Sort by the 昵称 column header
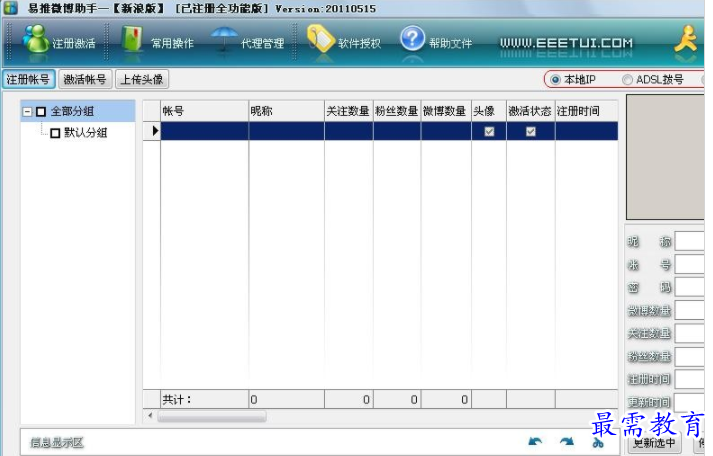The image size is (713, 456). (286, 111)
